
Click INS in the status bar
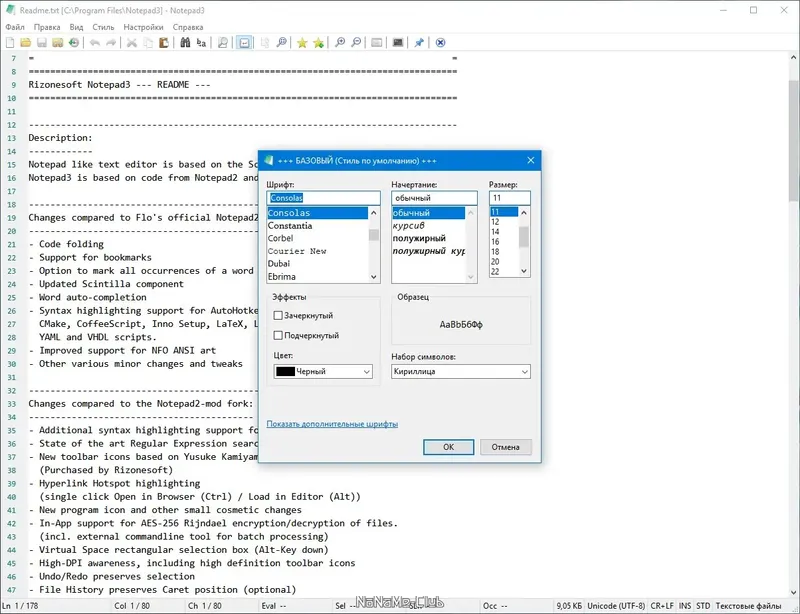pyautogui.click(x=685, y=606)
